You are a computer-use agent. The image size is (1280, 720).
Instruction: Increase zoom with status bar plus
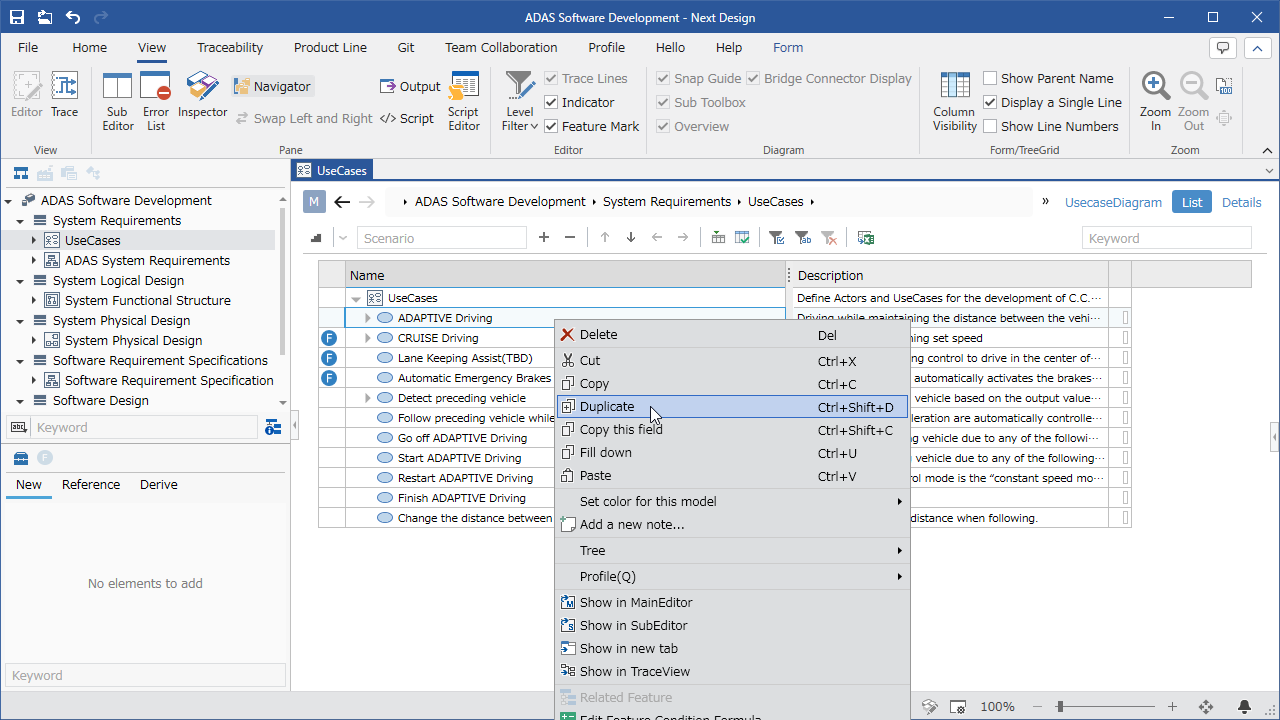pyautogui.click(x=1173, y=707)
